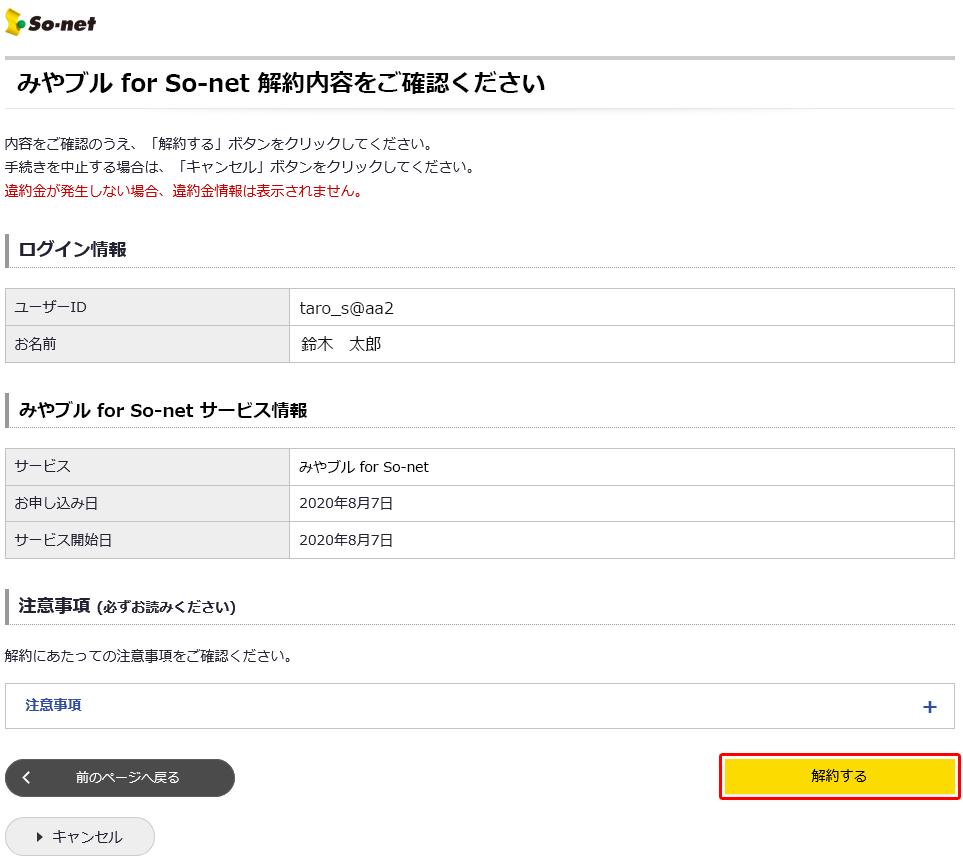Click the ログイン情報 section heading
This screenshot has height=860, width=963.
(x=72, y=251)
